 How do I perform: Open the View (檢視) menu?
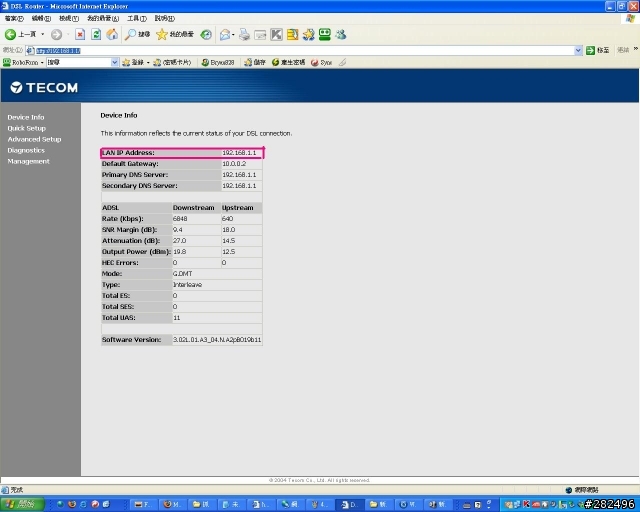tap(69, 18)
